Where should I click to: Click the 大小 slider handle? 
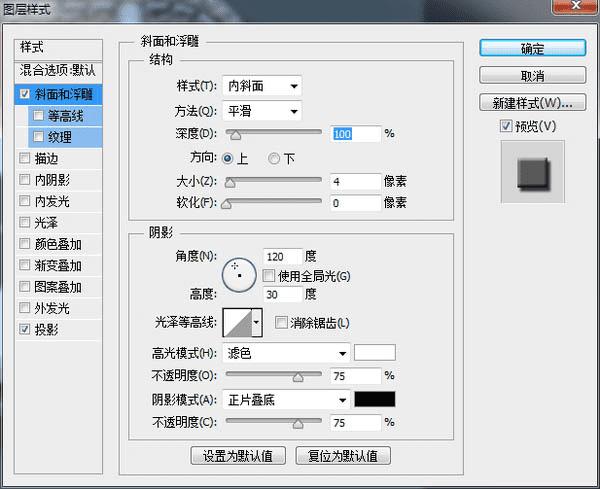[x=230, y=183]
